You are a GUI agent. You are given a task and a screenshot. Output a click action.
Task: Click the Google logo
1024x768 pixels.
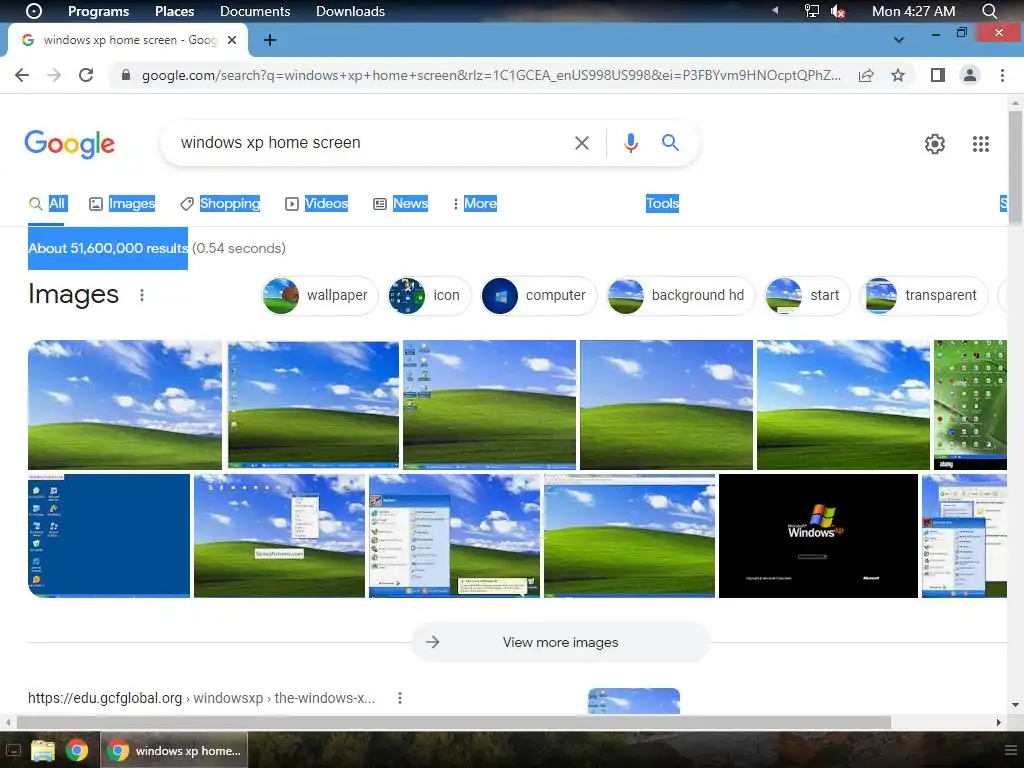click(x=69, y=144)
